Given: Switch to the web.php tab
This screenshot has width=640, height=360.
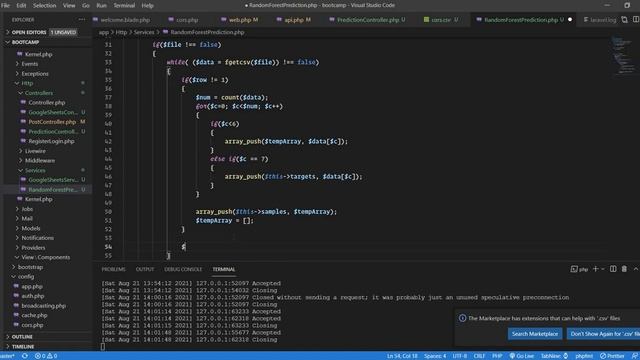Looking at the screenshot, I should 240,20.
